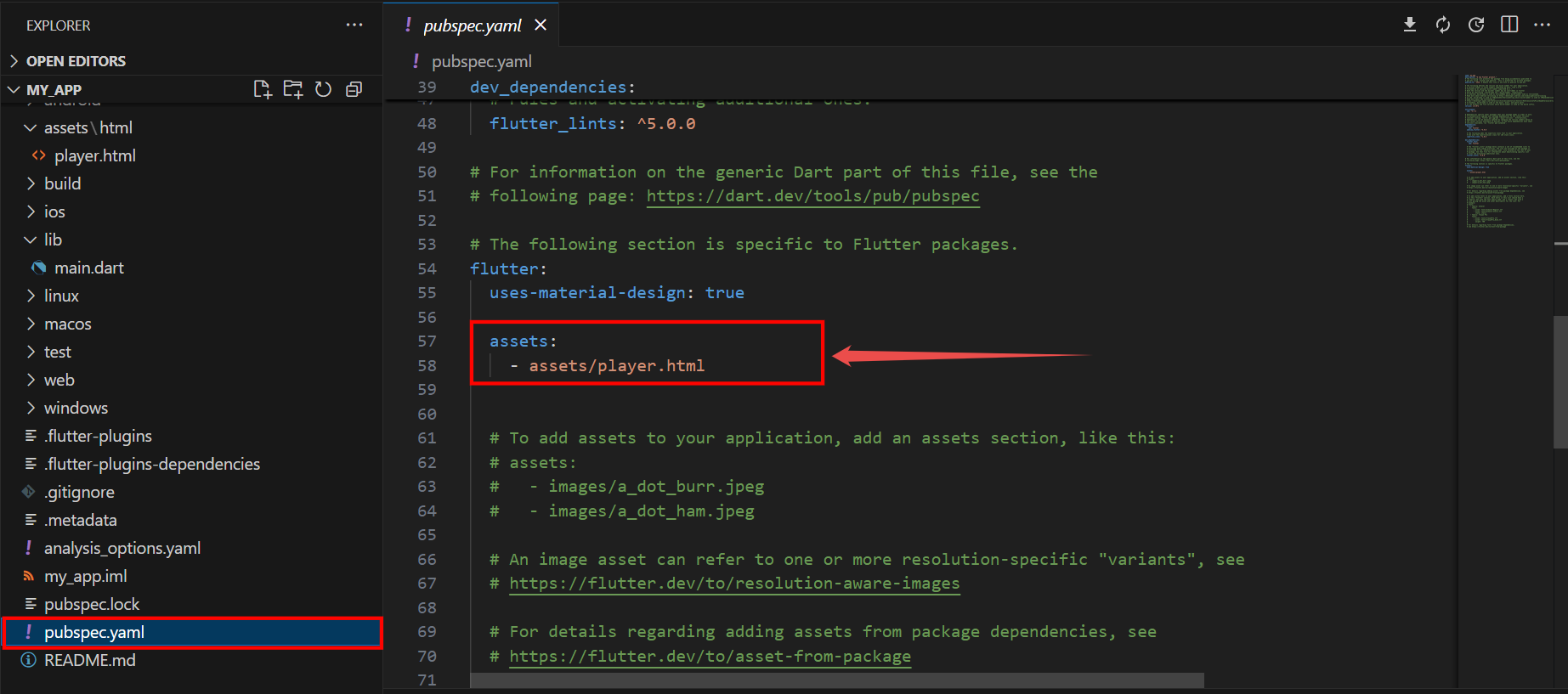Follow the flutter.dev resolution-aware-images link
1568x694 pixels.
734,584
